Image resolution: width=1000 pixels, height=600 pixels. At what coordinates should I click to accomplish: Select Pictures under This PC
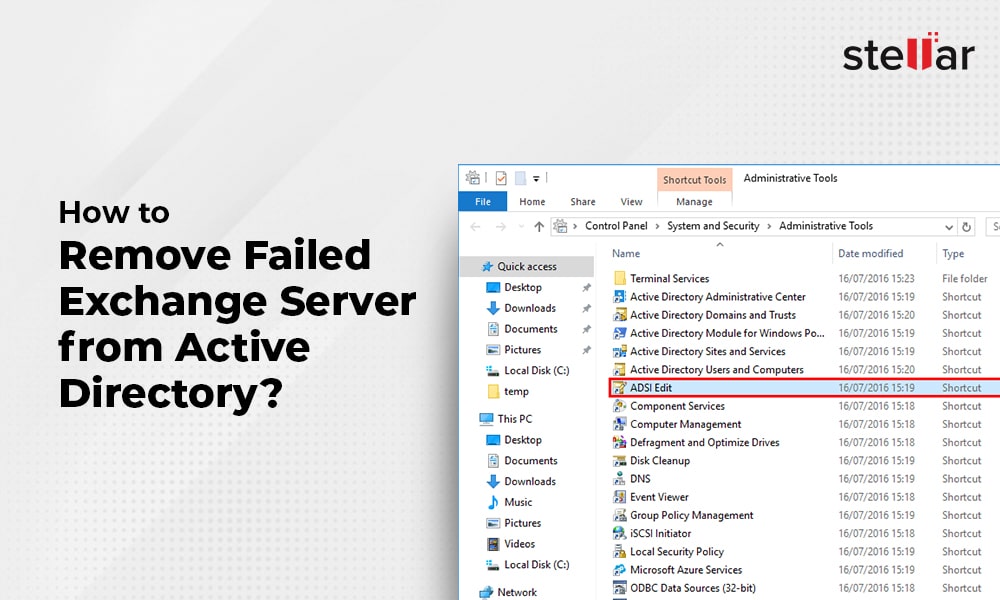tap(522, 523)
